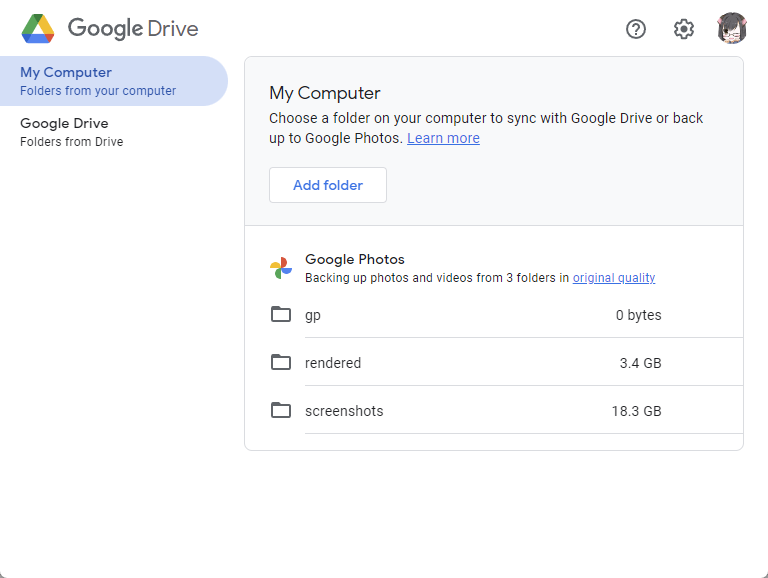This screenshot has height=578, width=768.
Task: Click the folder icon beside gp
Action: (x=281, y=314)
